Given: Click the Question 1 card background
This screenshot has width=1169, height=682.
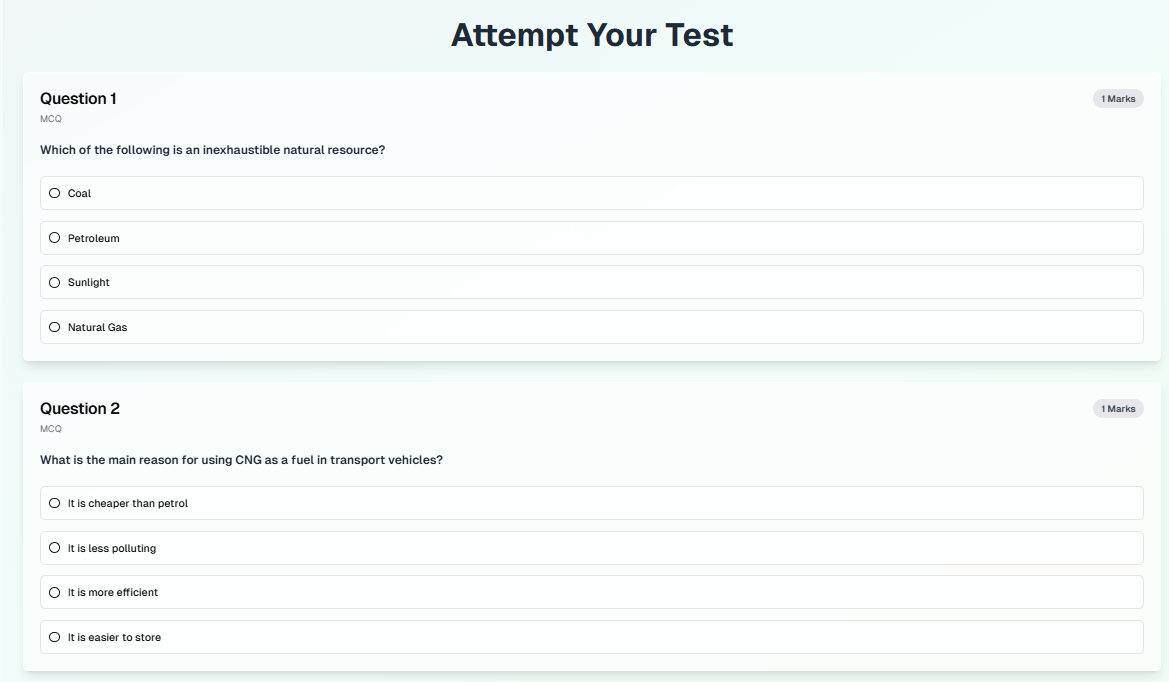Looking at the screenshot, I should [600, 350].
